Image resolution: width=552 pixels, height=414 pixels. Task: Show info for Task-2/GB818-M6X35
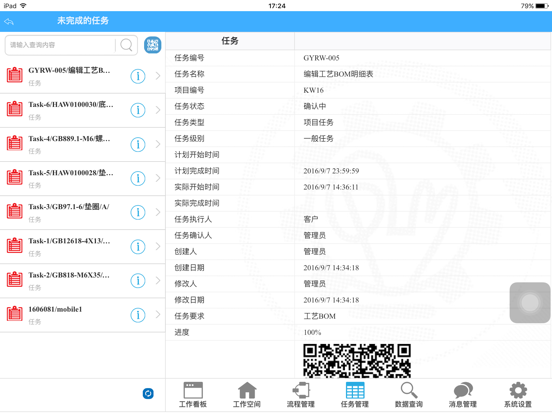(138, 281)
